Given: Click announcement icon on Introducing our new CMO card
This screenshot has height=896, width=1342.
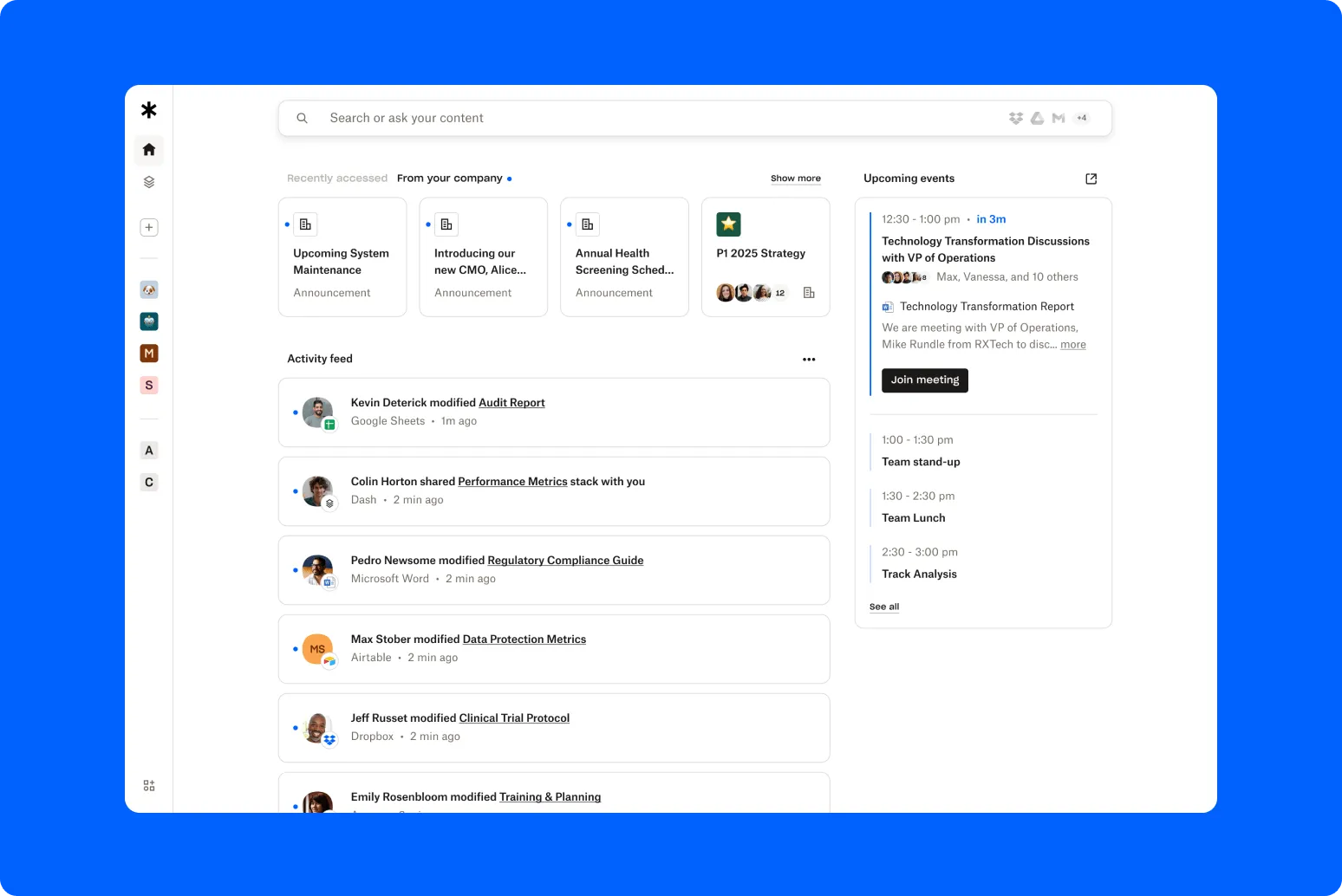Looking at the screenshot, I should tap(446, 224).
